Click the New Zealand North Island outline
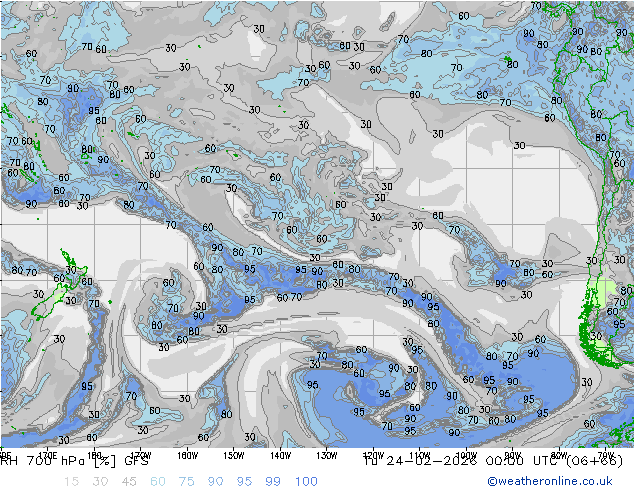The height and width of the screenshot is (490, 634). tap(74, 267)
